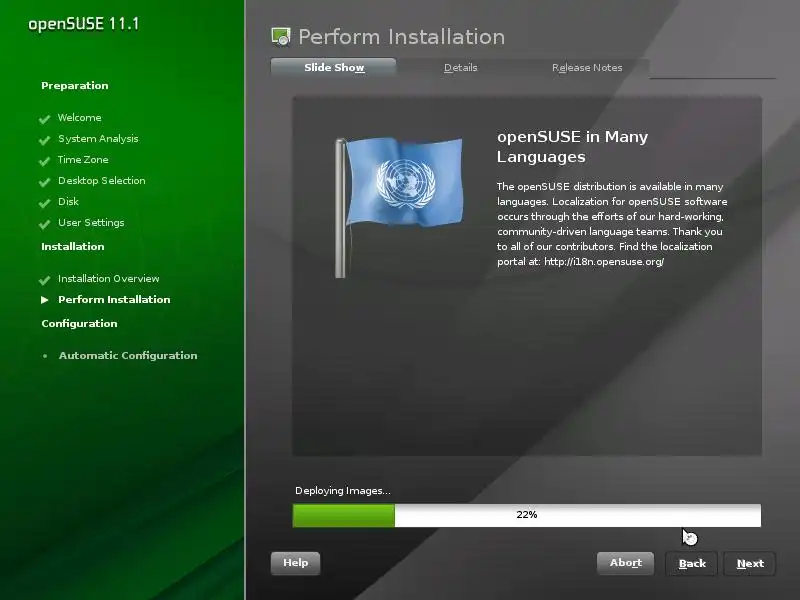Click the Deploying Images progress bar
800x600 pixels.
[527, 515]
